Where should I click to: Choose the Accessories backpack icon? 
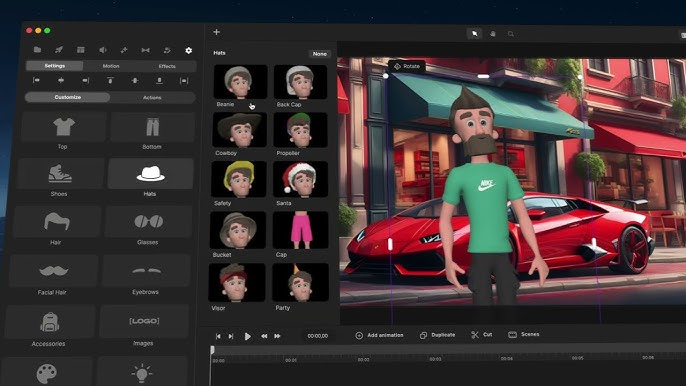coord(49,322)
